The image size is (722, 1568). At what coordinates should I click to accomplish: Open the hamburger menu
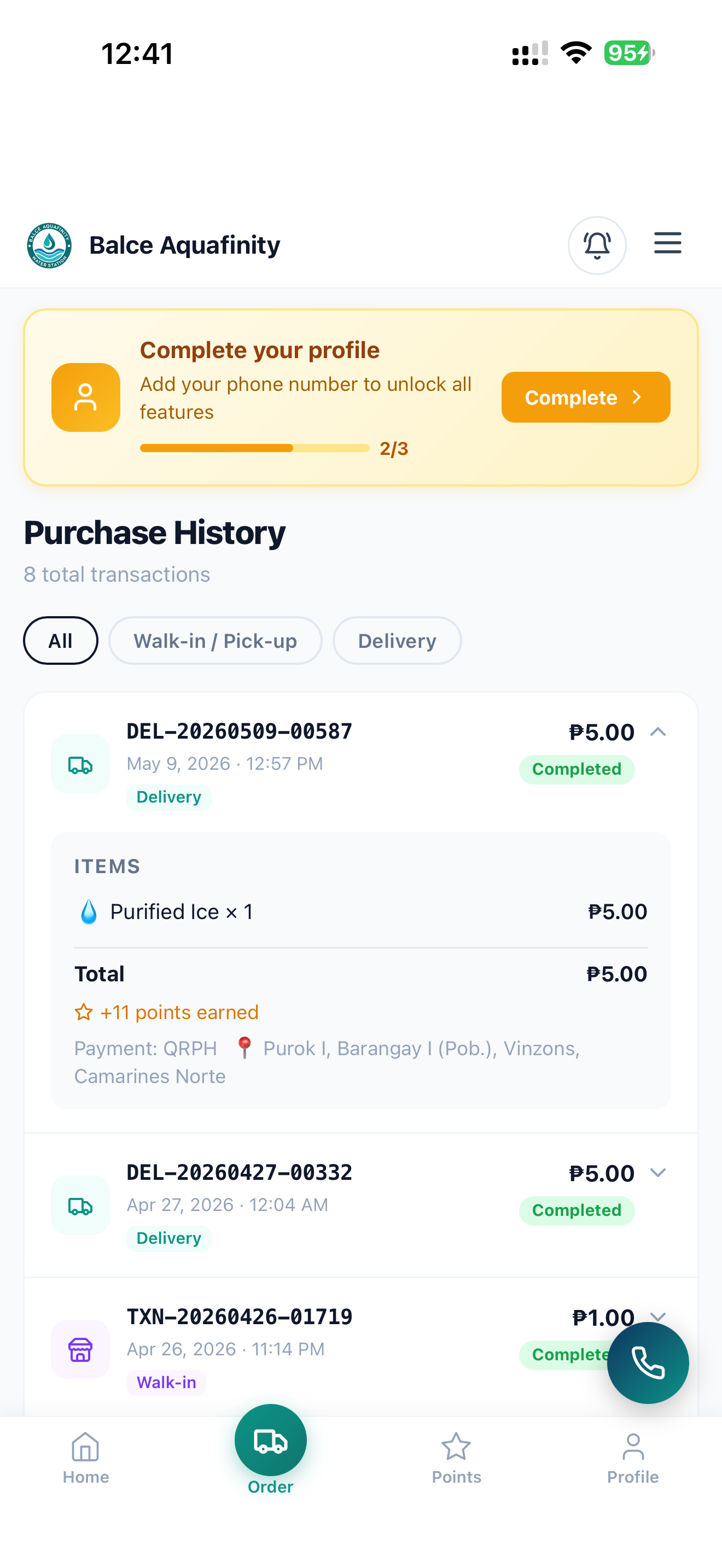667,243
